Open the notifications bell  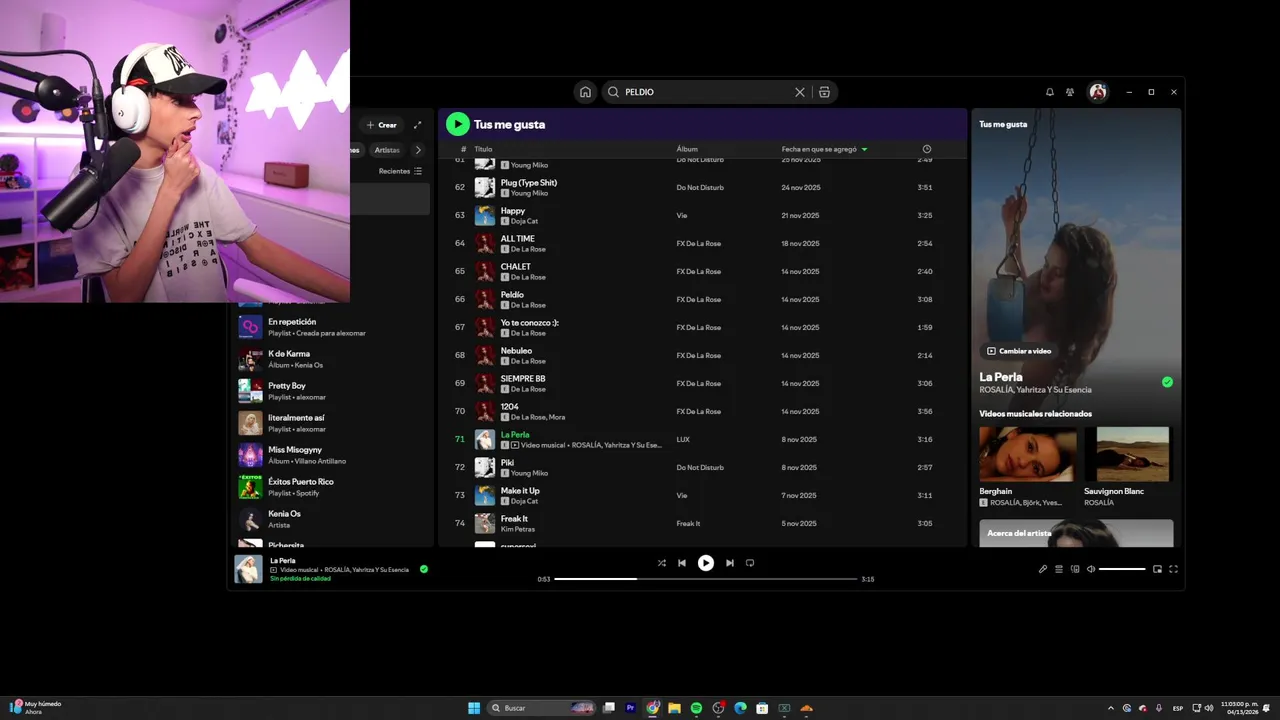(1050, 92)
